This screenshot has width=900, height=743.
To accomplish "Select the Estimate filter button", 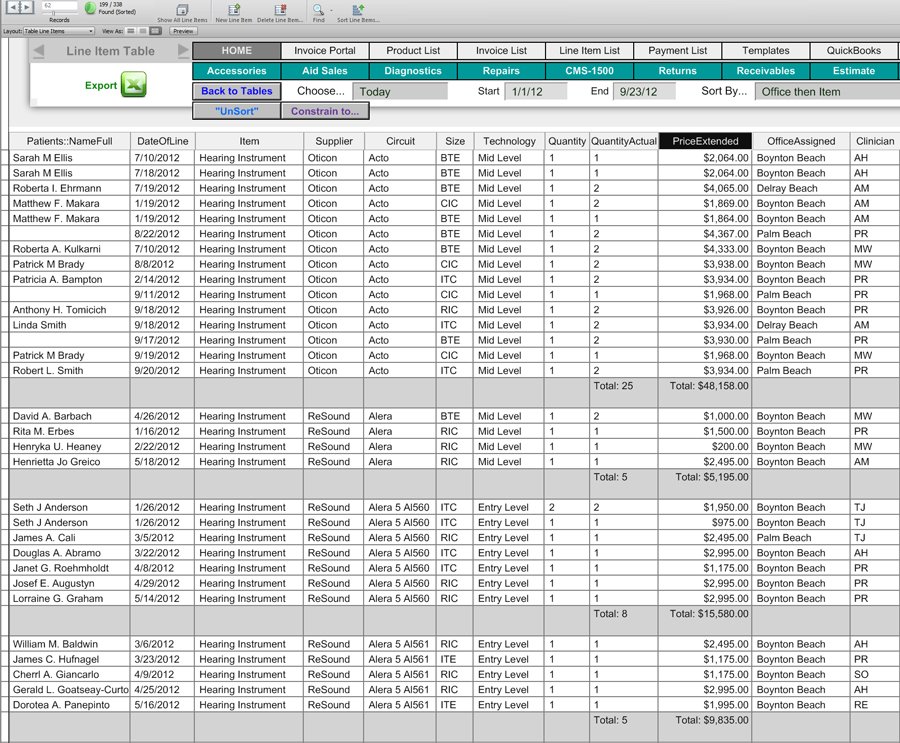I will tap(854, 71).
